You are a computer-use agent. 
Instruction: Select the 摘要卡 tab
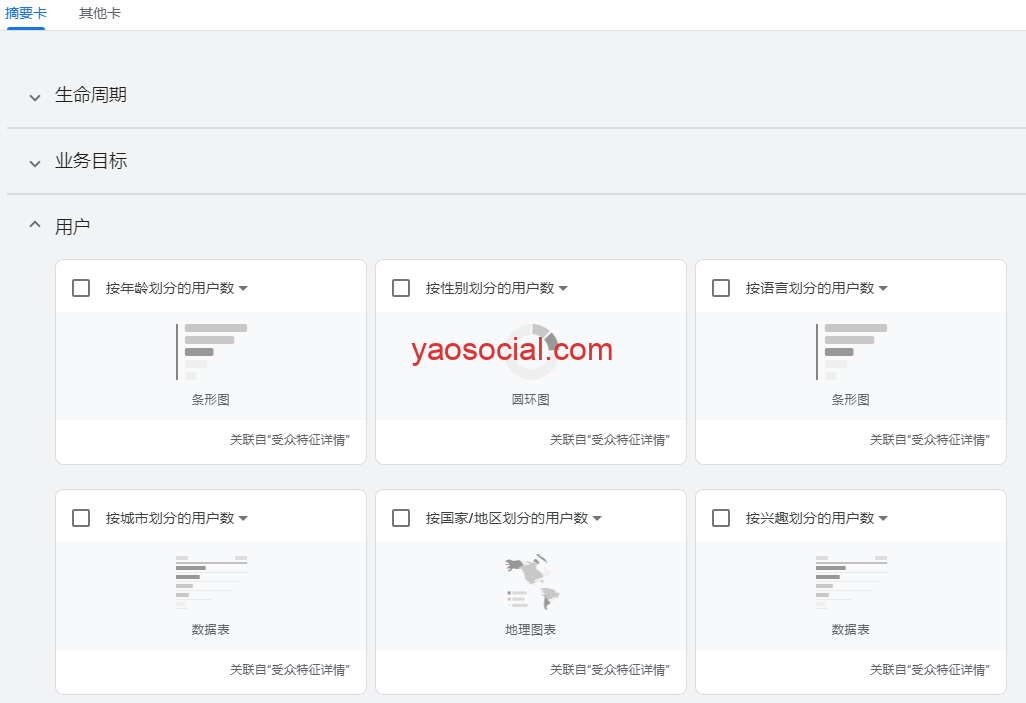[26, 14]
